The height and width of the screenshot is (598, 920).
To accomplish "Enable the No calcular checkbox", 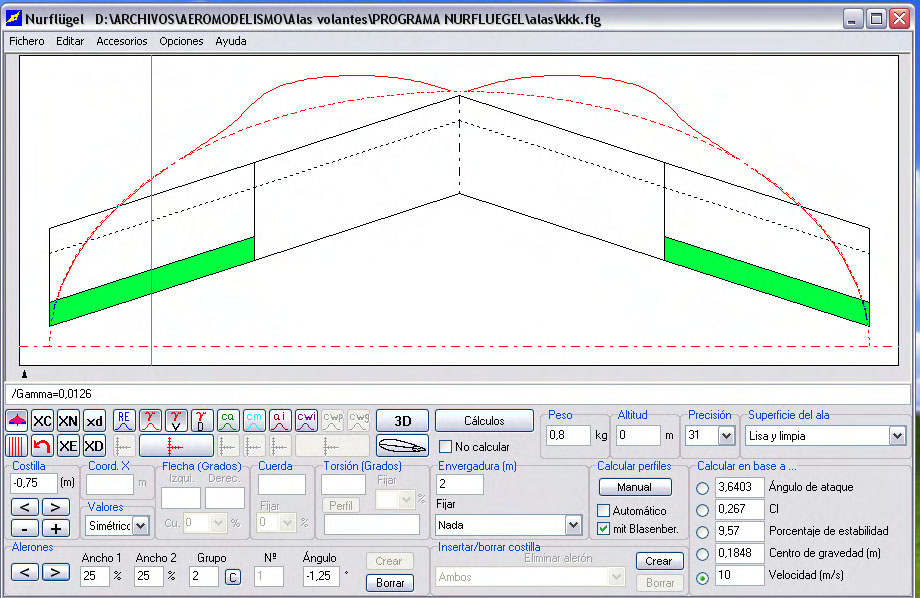I will point(446,447).
